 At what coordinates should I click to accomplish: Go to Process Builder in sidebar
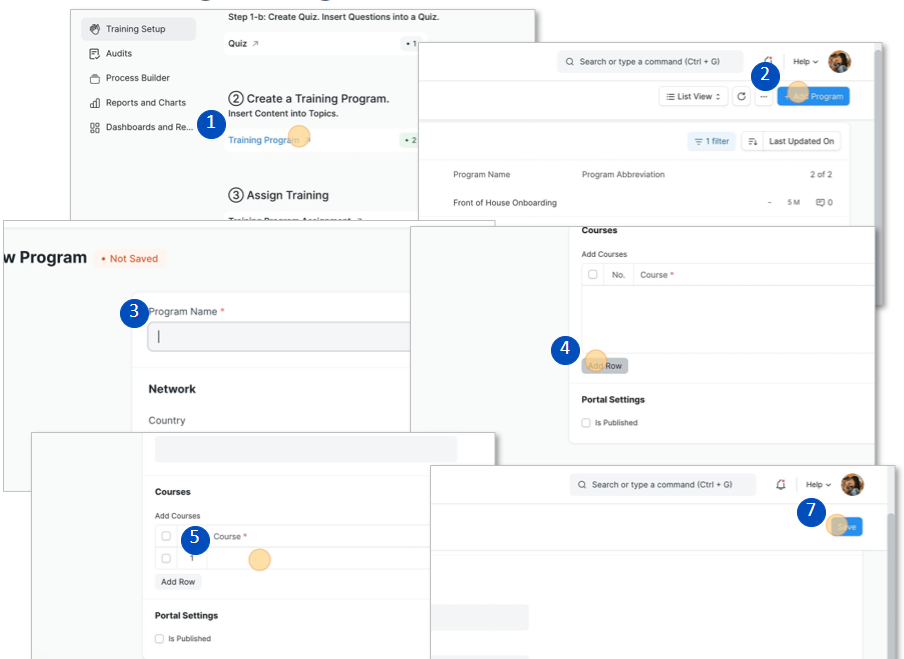(x=137, y=78)
